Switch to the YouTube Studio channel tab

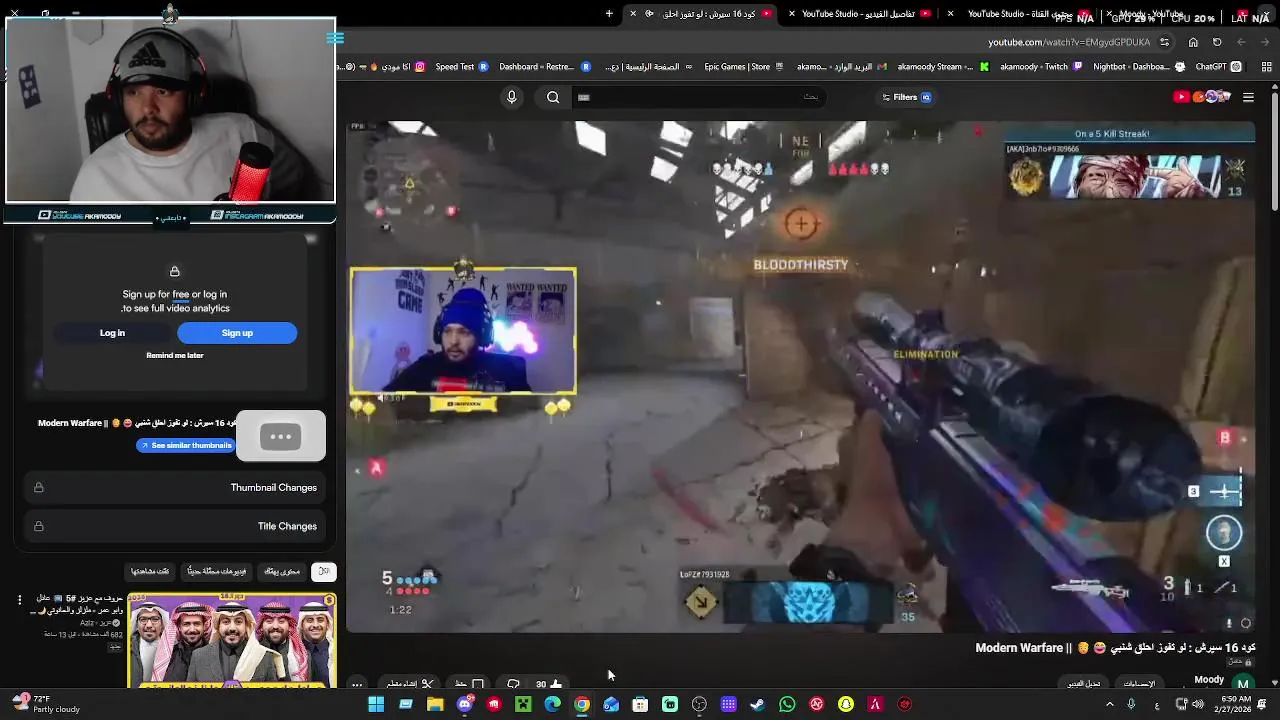click(1020, 14)
